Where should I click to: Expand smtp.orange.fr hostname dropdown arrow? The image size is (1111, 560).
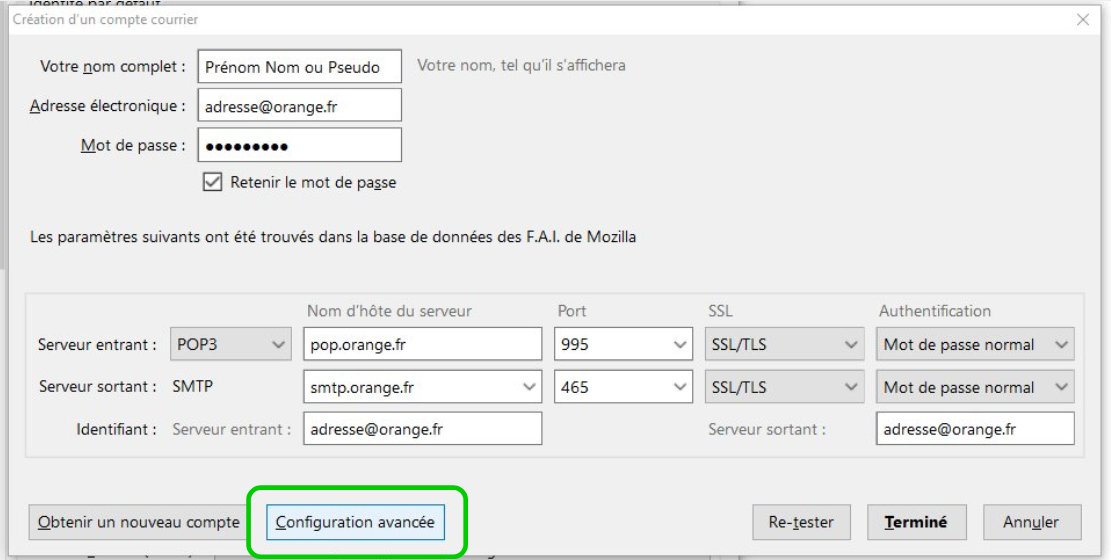pos(529,387)
